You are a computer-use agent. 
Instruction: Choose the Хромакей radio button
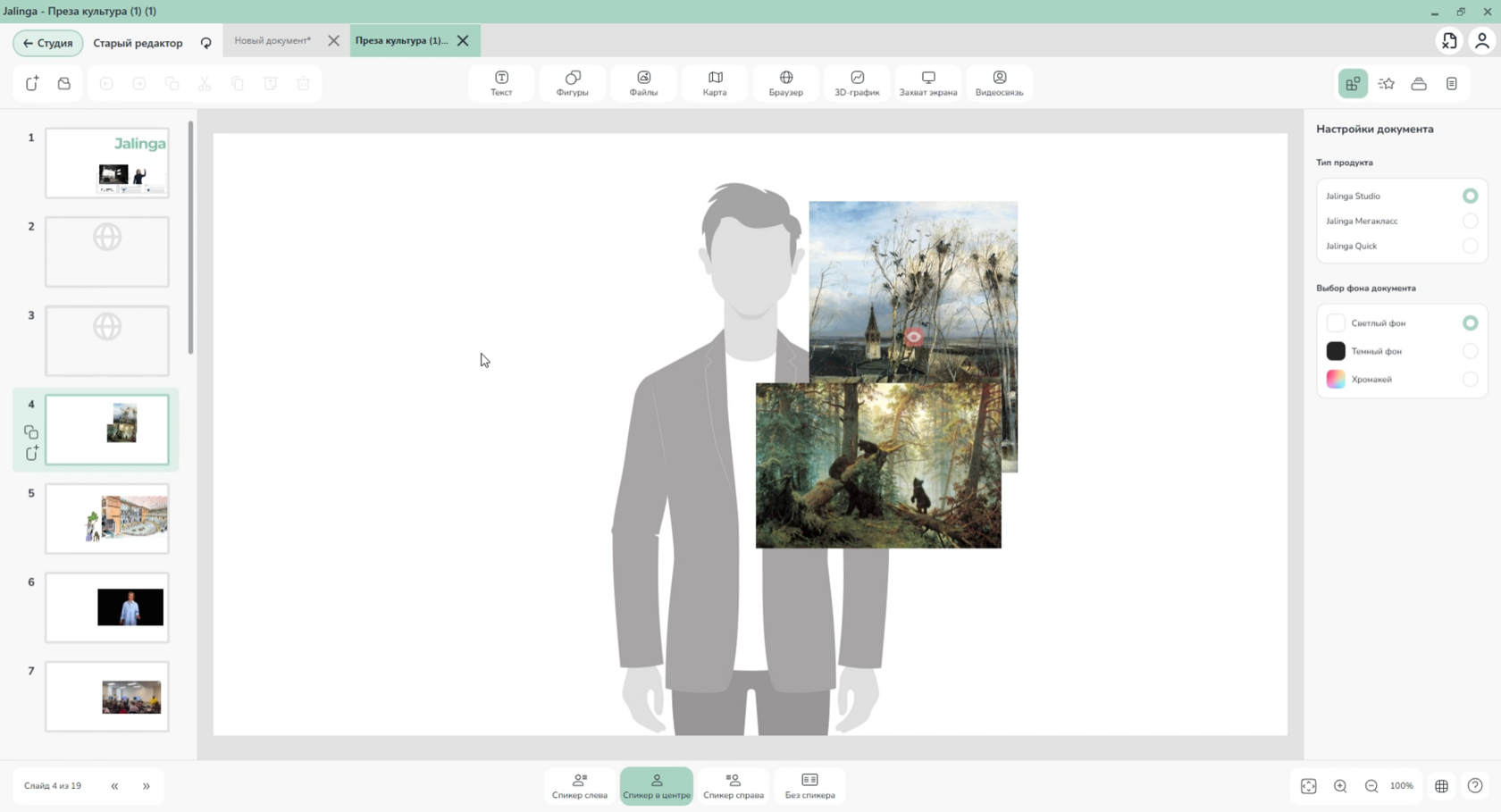[x=1470, y=380]
